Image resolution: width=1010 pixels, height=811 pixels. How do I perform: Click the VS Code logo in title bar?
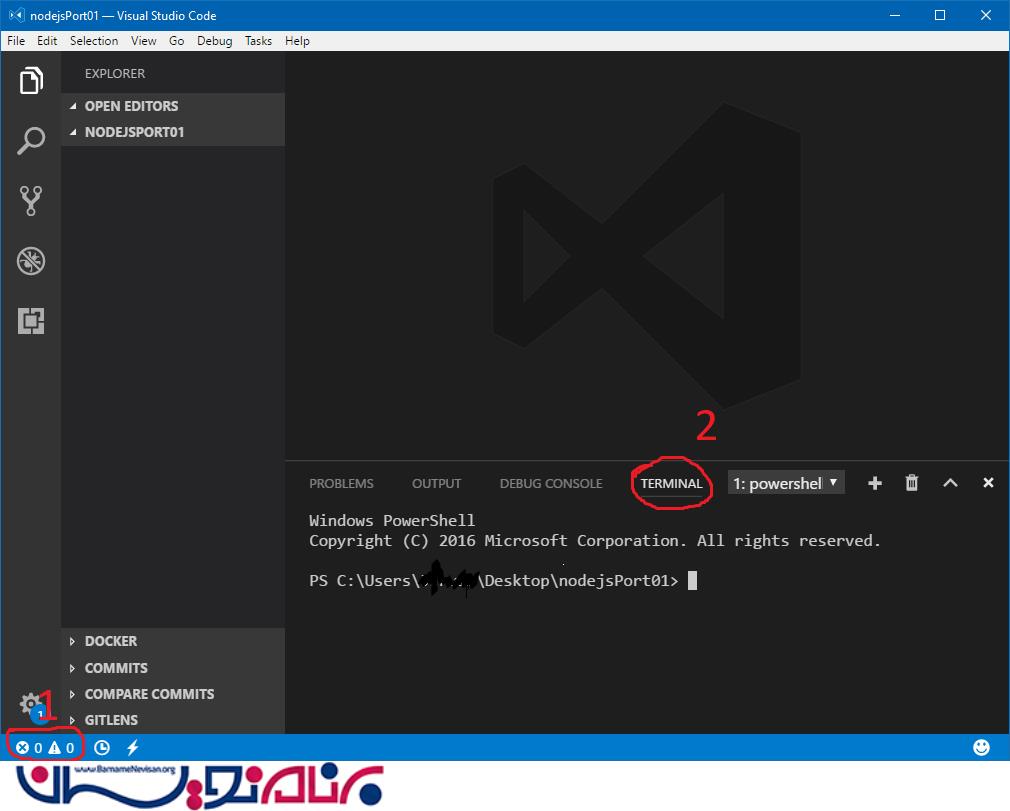17,15
